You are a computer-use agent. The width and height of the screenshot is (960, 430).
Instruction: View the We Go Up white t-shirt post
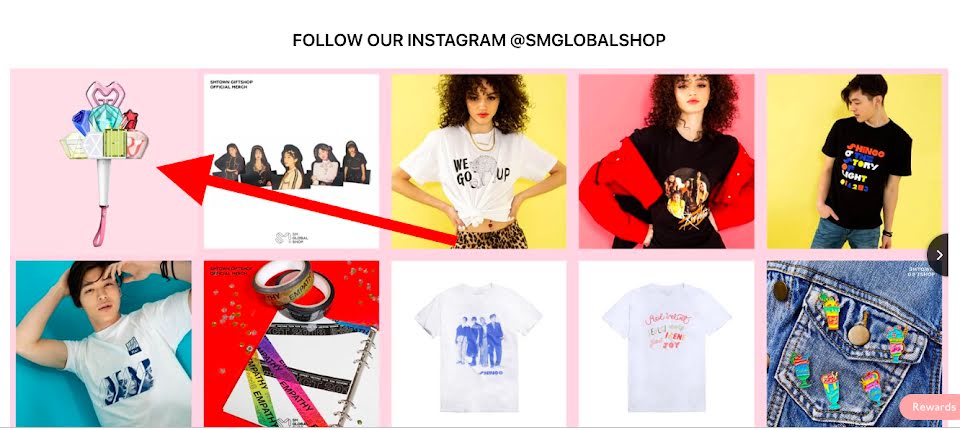(x=479, y=161)
